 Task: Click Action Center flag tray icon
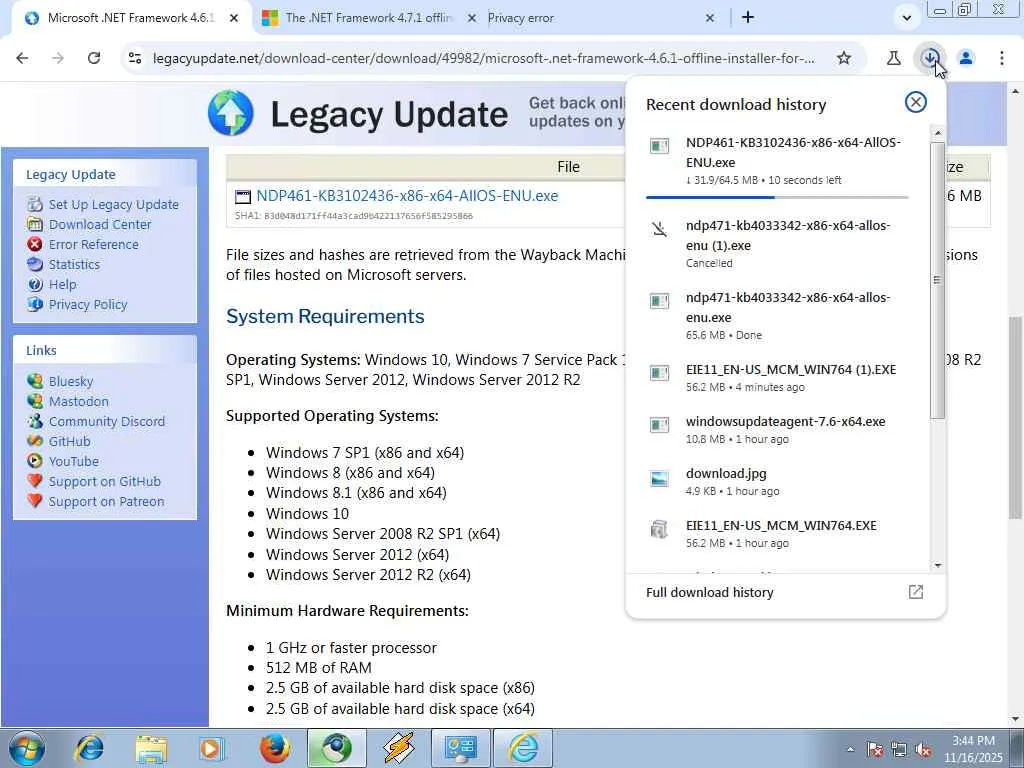pos(874,750)
